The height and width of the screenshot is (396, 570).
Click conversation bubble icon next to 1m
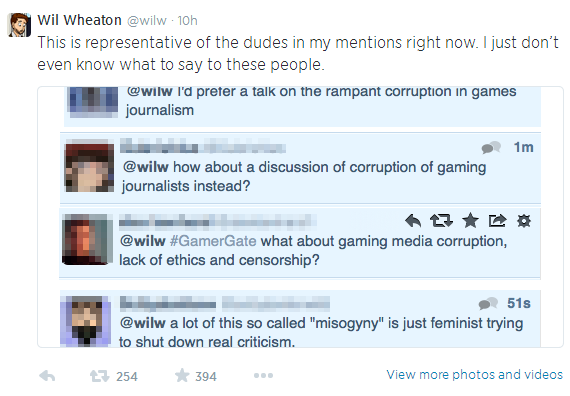pyautogui.click(x=491, y=148)
